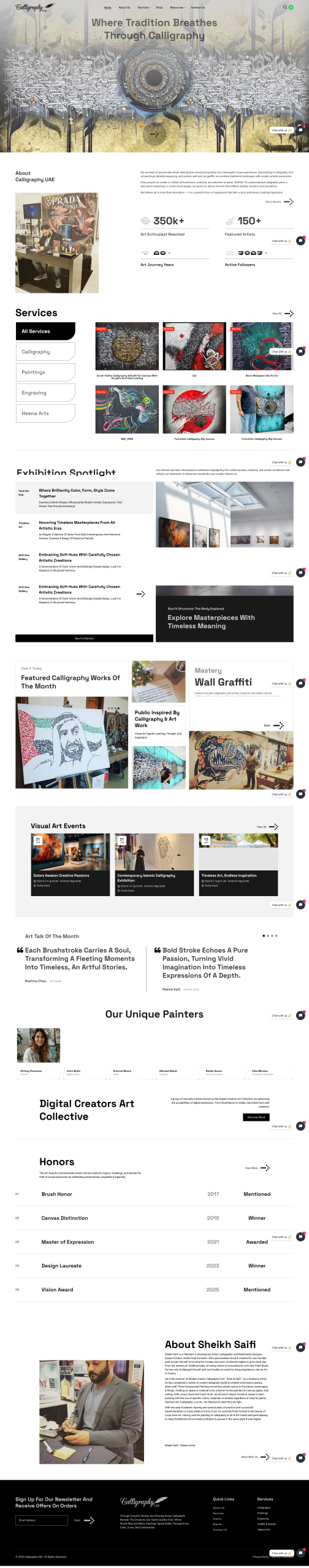The height and width of the screenshot is (1568, 309).
Task: Open the Shirley Clemmons painter thumbnail
Action: (38, 1045)
